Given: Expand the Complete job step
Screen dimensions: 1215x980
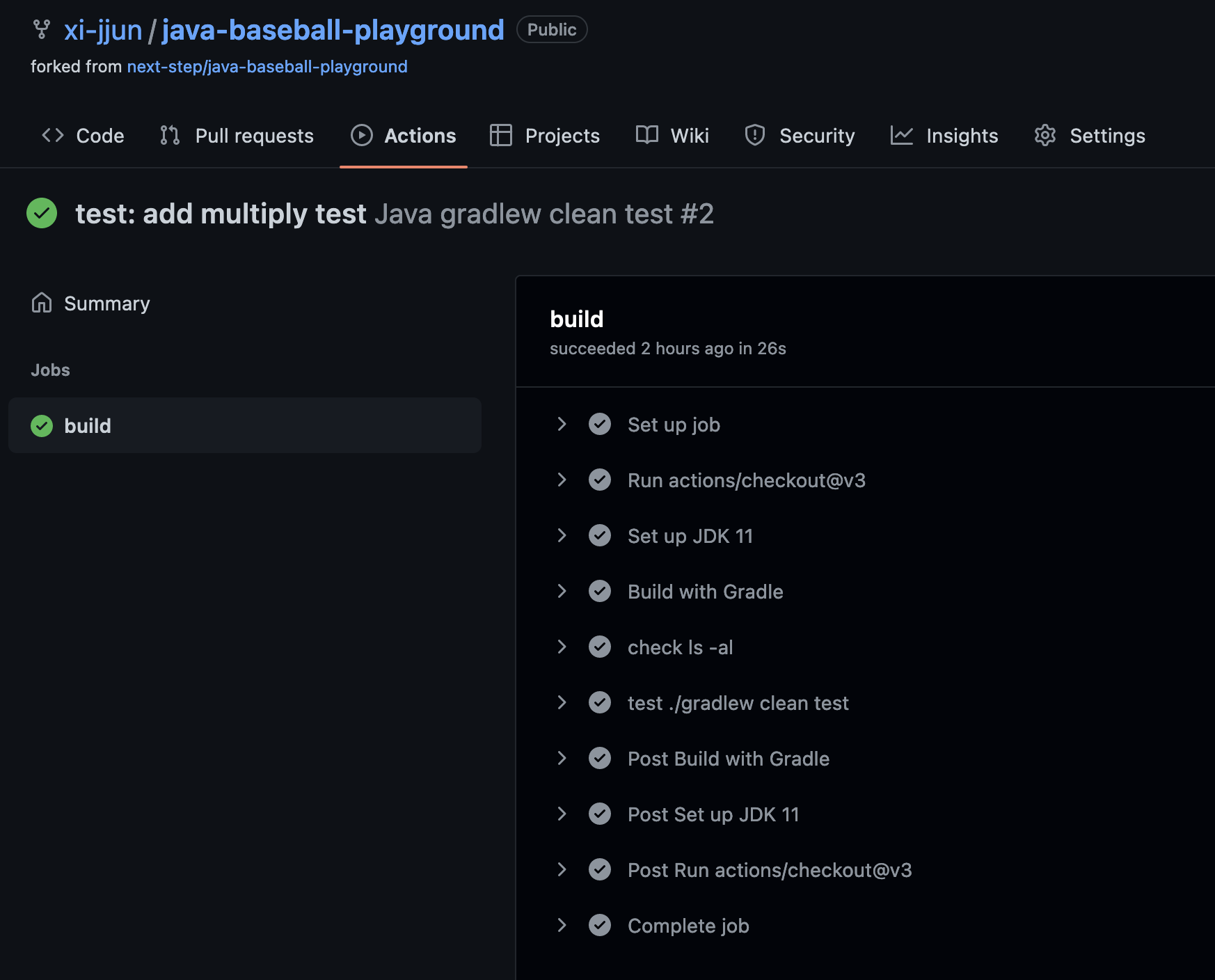Looking at the screenshot, I should 562,925.
